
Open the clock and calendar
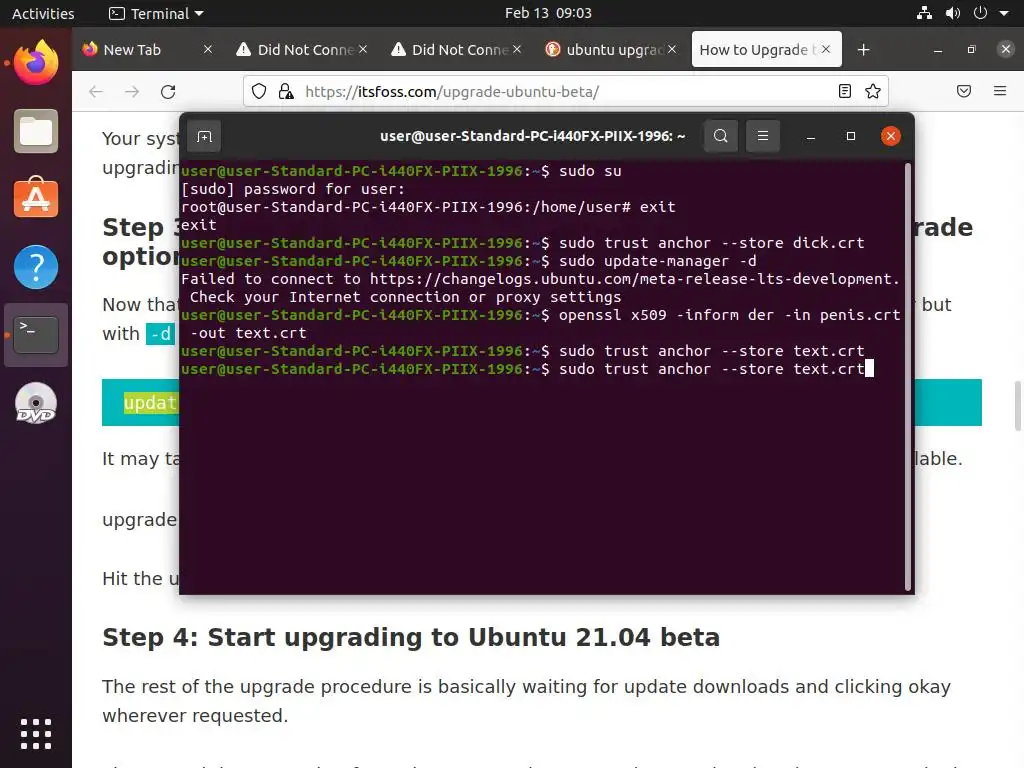pyautogui.click(x=548, y=13)
